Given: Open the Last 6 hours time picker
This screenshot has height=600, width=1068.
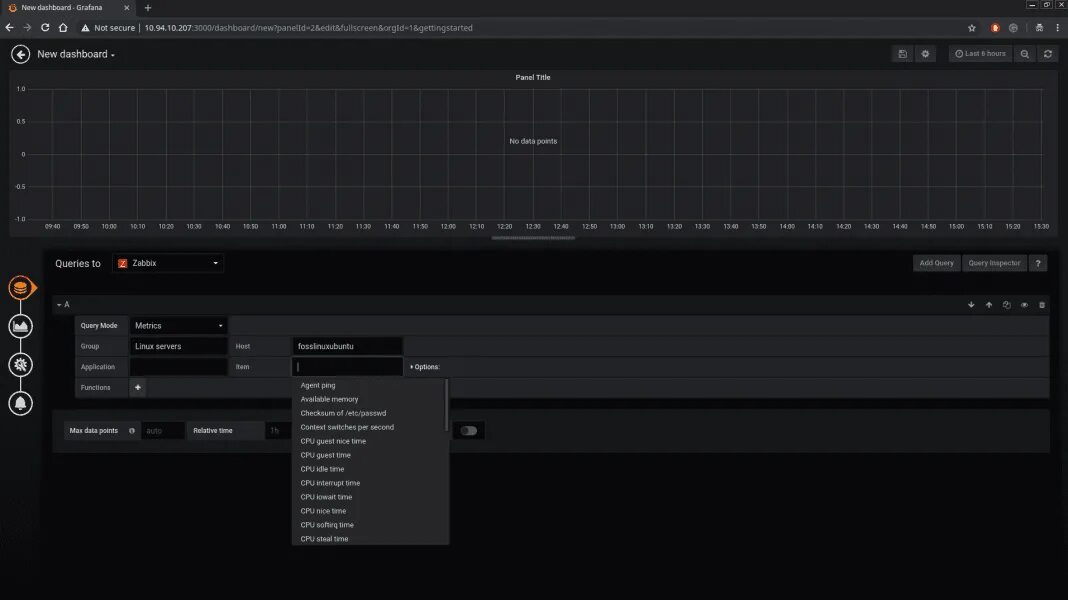Looking at the screenshot, I should click(980, 54).
